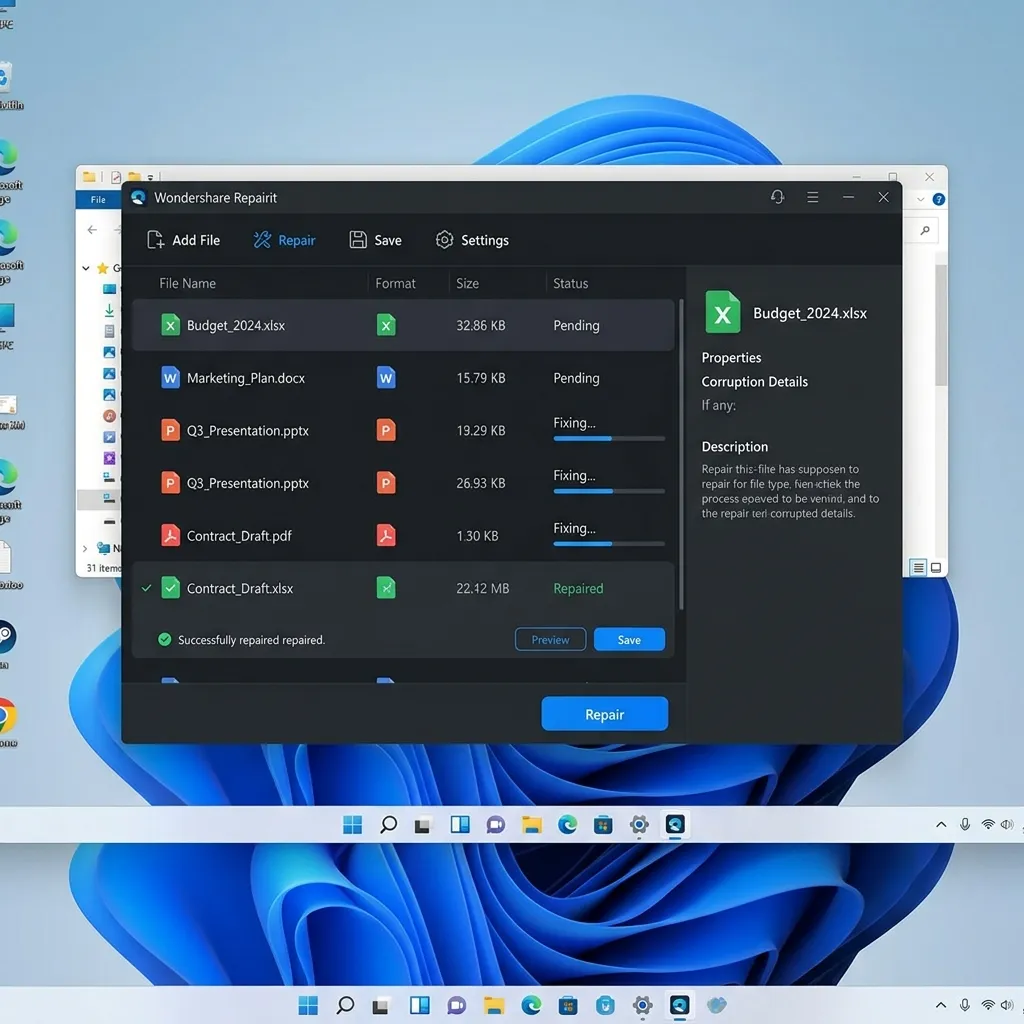This screenshot has height=1024, width=1024.
Task: Click PowerPoint format icon in the 26.93 KB row
Action: [386, 483]
